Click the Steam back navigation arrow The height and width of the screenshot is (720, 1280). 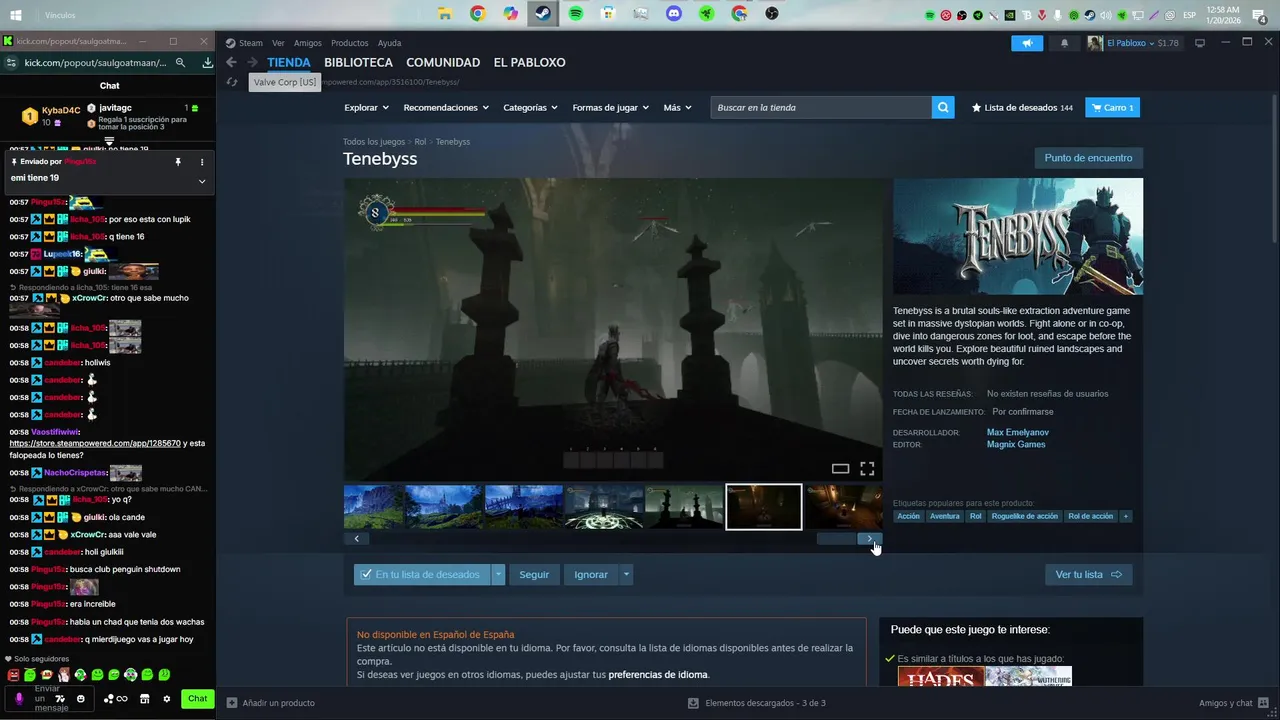[x=231, y=62]
